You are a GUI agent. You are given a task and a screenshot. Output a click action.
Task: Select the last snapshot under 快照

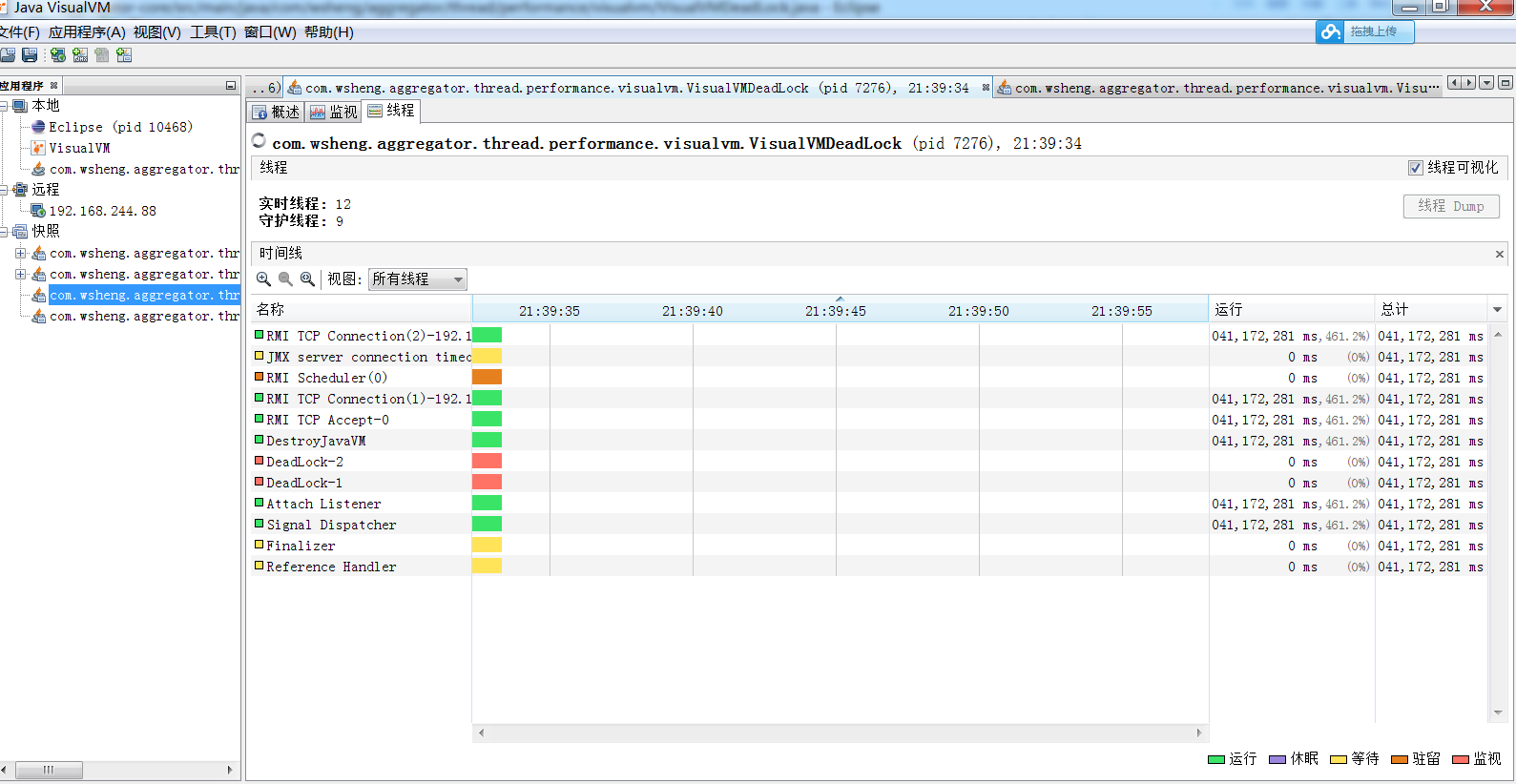[135, 317]
